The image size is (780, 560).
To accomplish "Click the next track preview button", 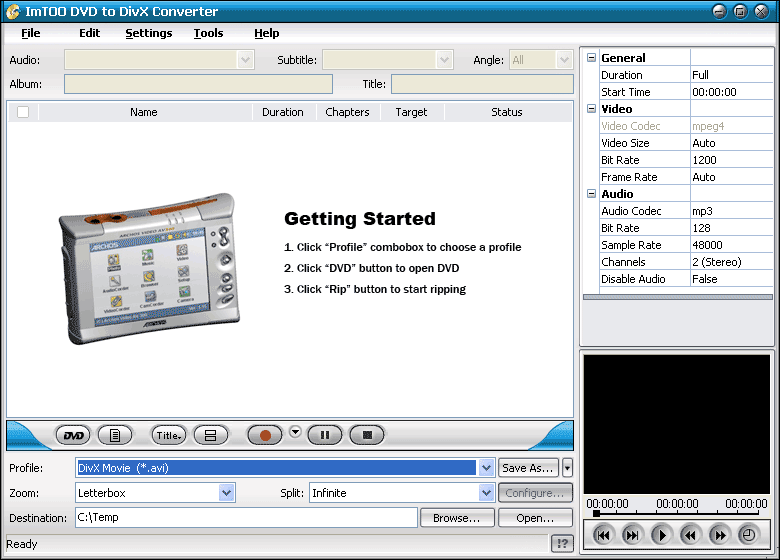I will point(632,535).
